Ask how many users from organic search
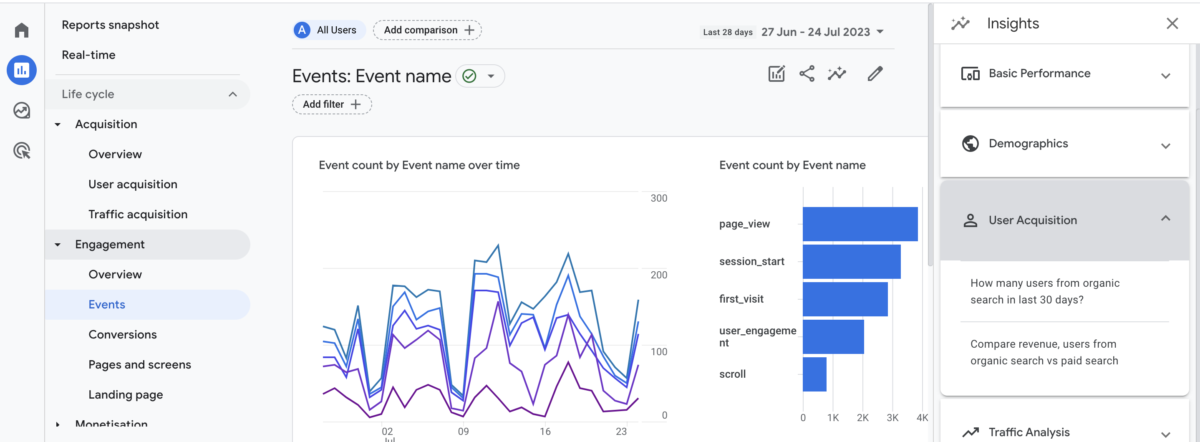1200x442 pixels. tap(1045, 291)
